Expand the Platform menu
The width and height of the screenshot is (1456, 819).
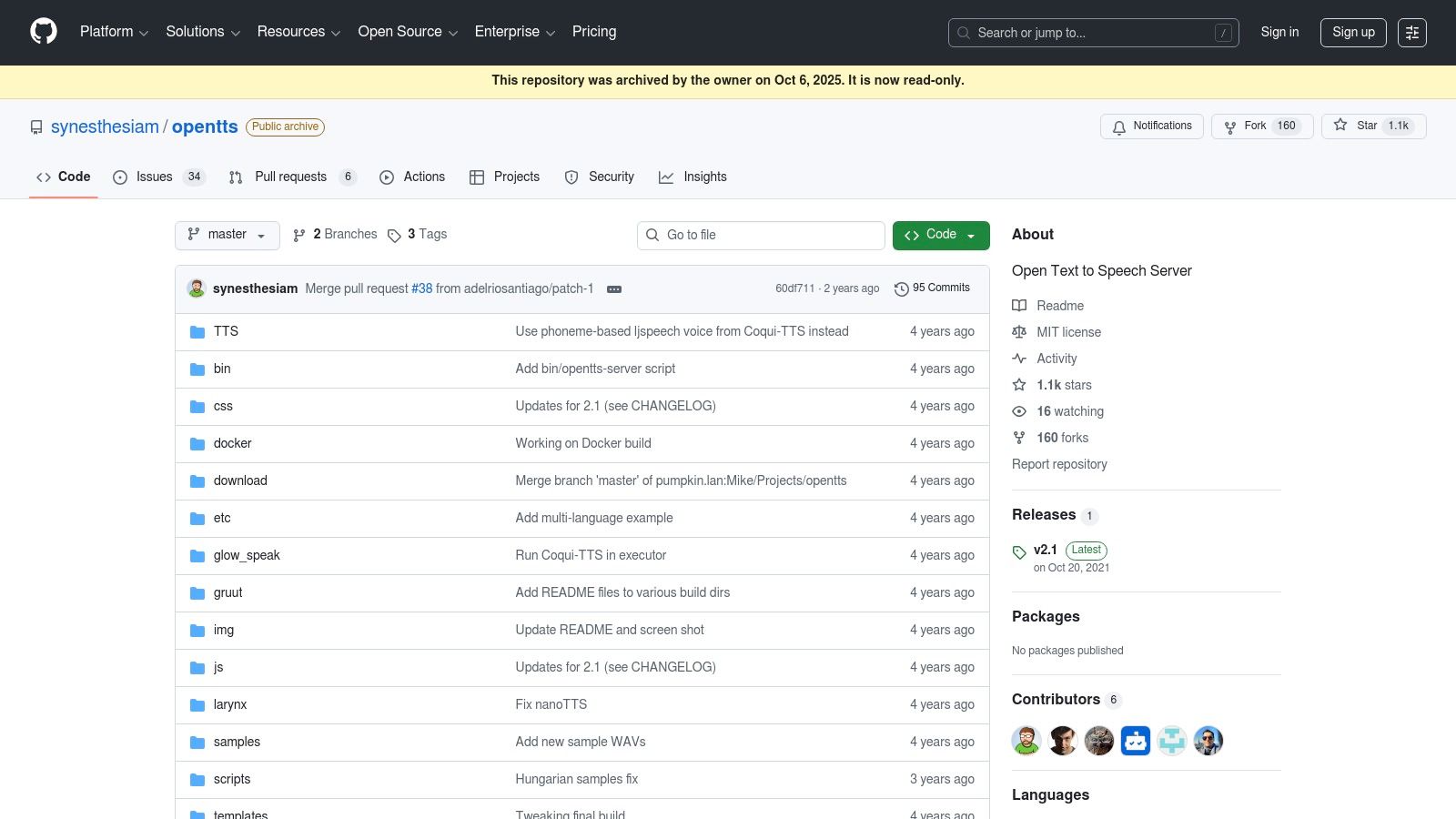point(114,32)
